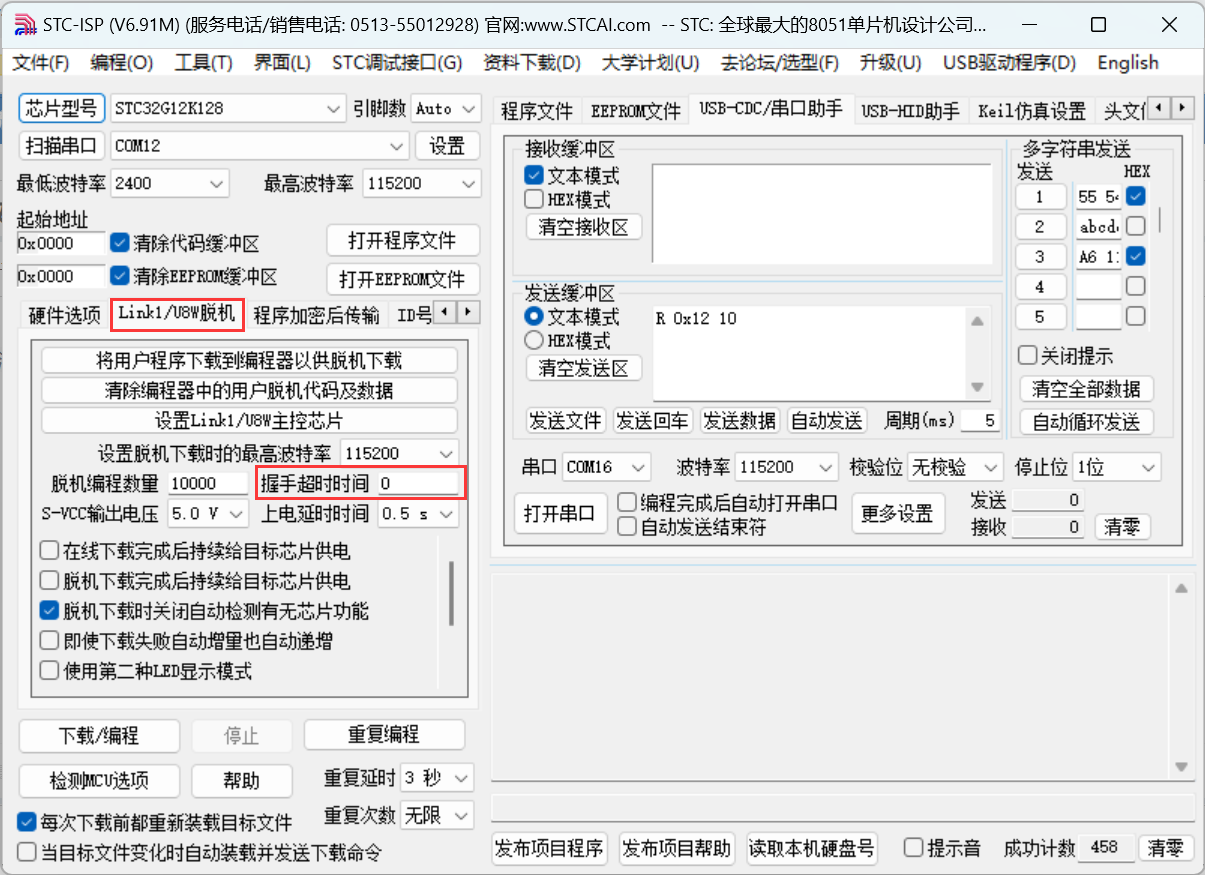Toggle 清除代码缓冲区 checkbox
Viewport: 1205px width, 875px height.
pos(120,243)
